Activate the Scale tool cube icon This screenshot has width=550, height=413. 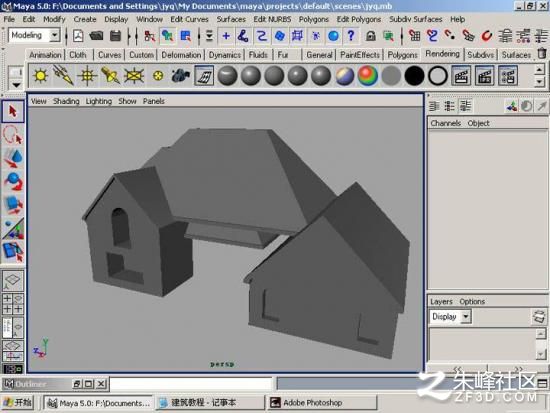[13, 205]
